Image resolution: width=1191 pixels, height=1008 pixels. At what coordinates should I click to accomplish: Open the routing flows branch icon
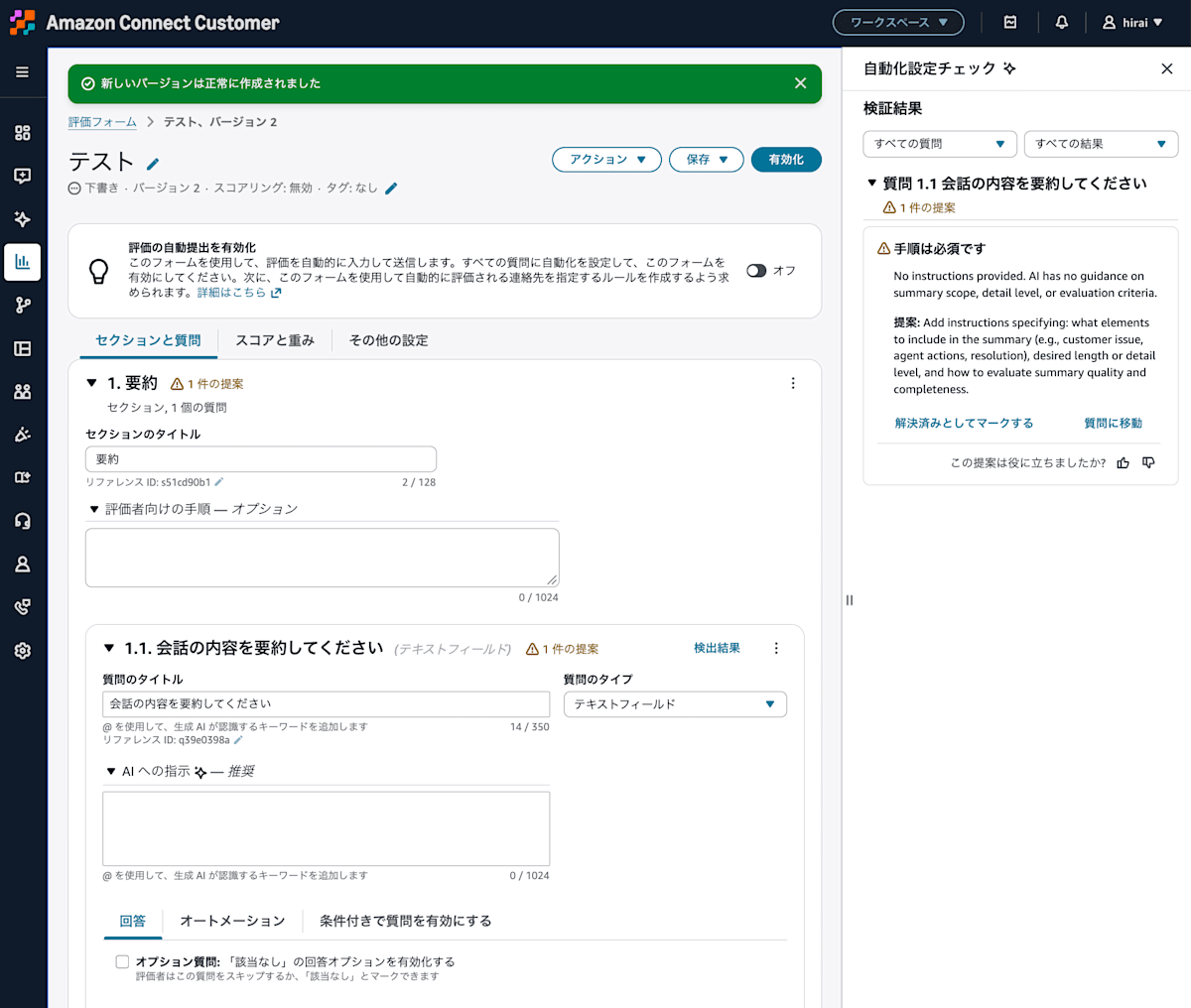tap(22, 306)
